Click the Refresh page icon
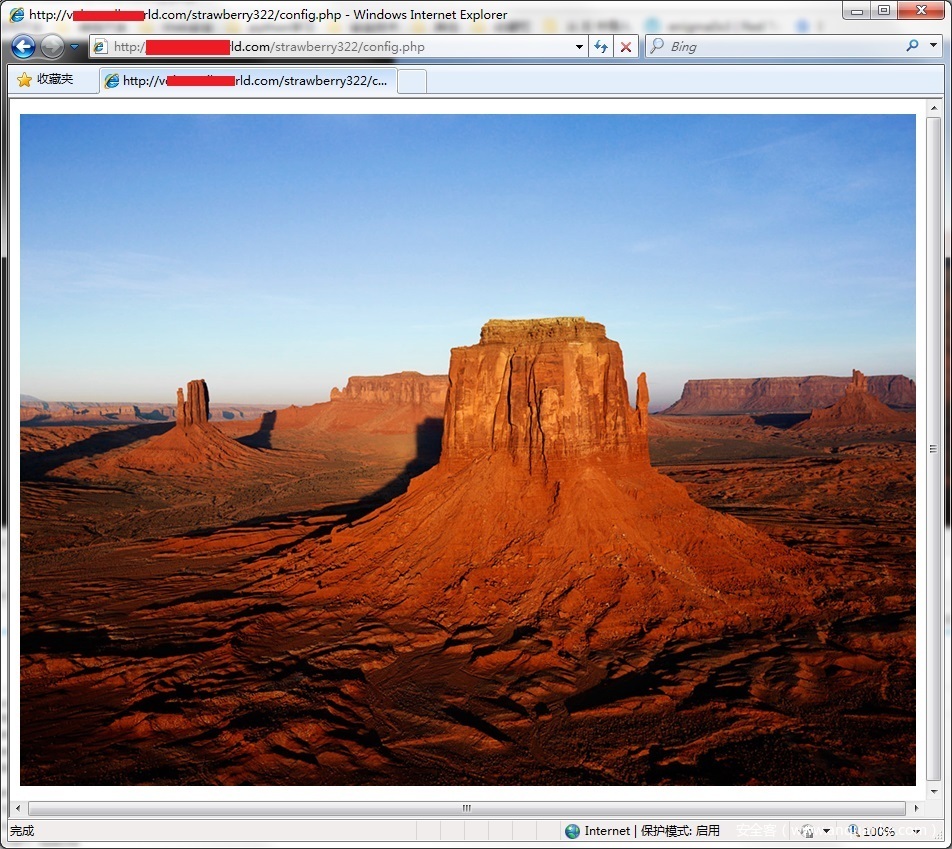952x849 pixels. [x=601, y=47]
